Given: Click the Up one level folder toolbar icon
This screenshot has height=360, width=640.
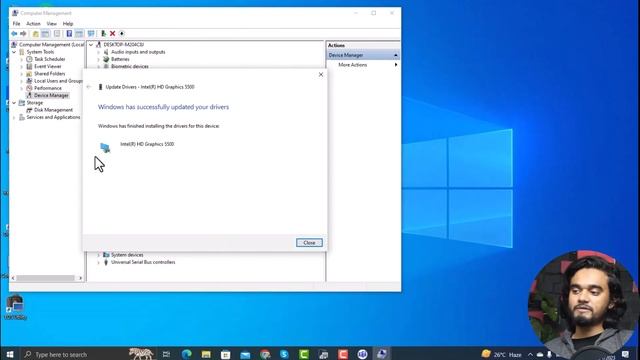Looking at the screenshot, I should pyautogui.click(x=36, y=33).
